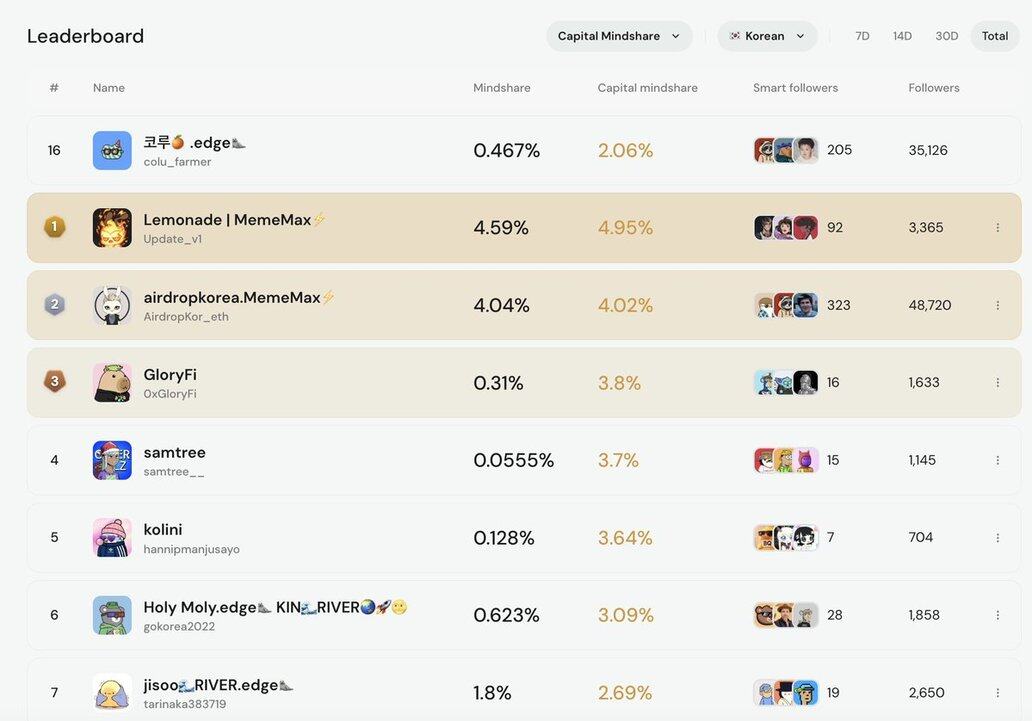Click the silver rank 2 medal badge
Screen dimensions: 1032x721
pos(55,304)
